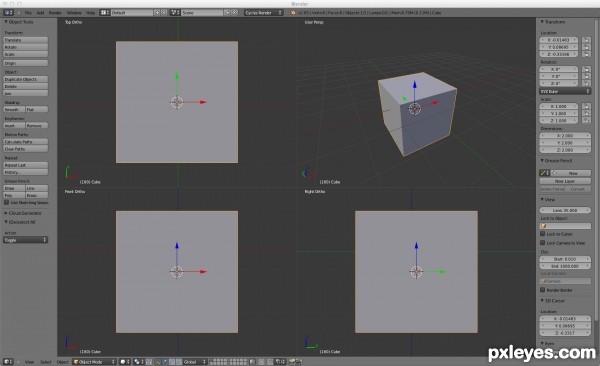Toggle the snap during transform magnet icon
The width and height of the screenshot is (600, 366).
coord(270,361)
